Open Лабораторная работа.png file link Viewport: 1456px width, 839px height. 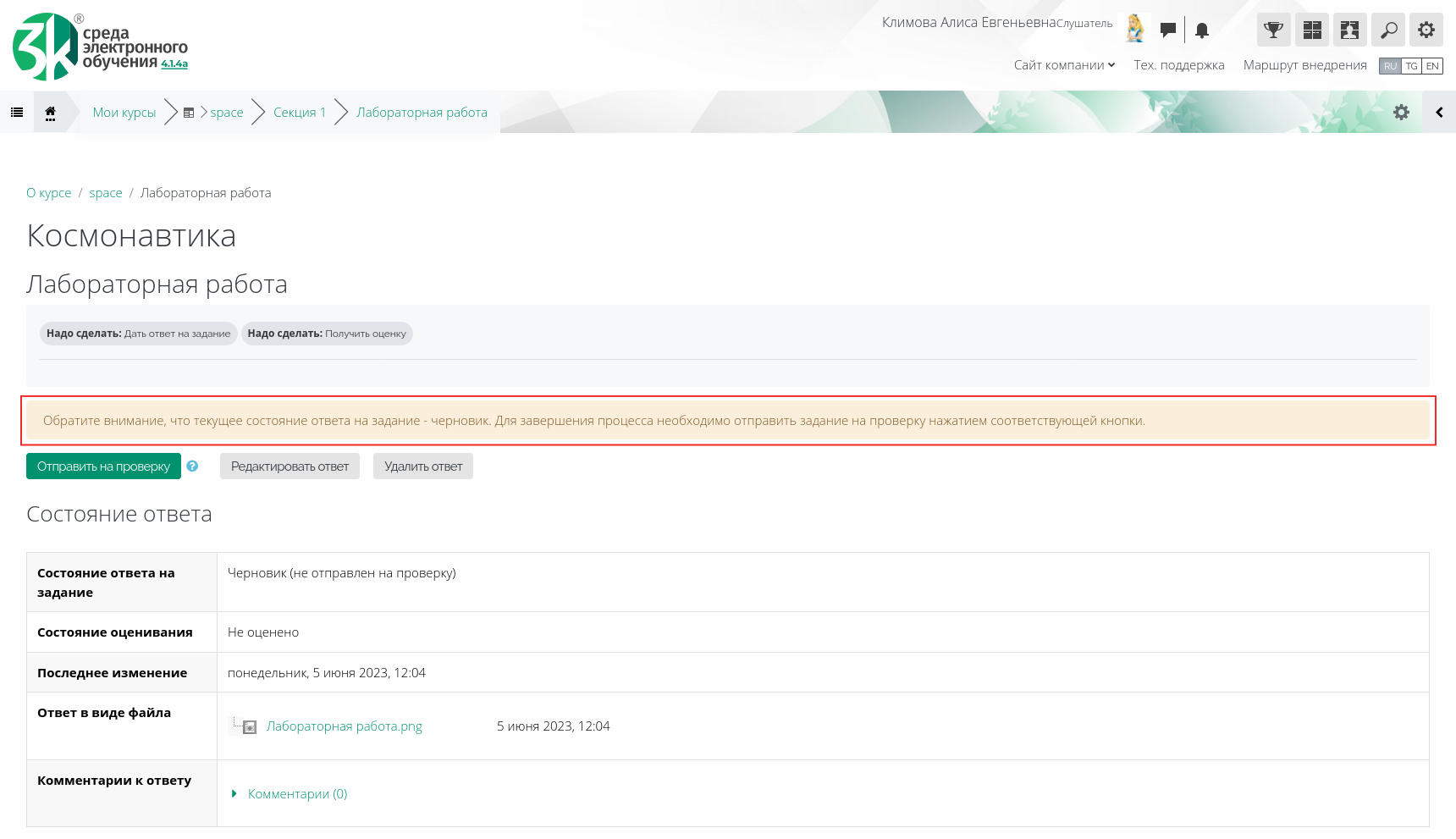coord(344,726)
